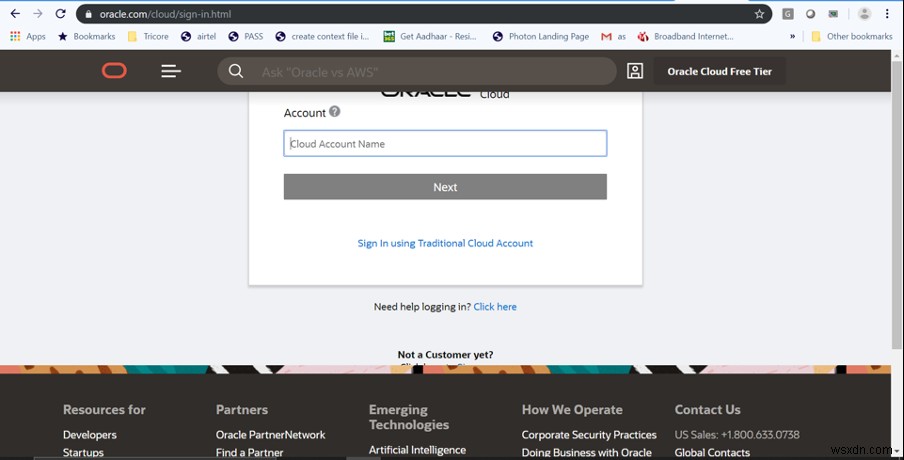Open the Get Aadhaar bookmark
This screenshot has height=460, width=904.
tap(430, 36)
